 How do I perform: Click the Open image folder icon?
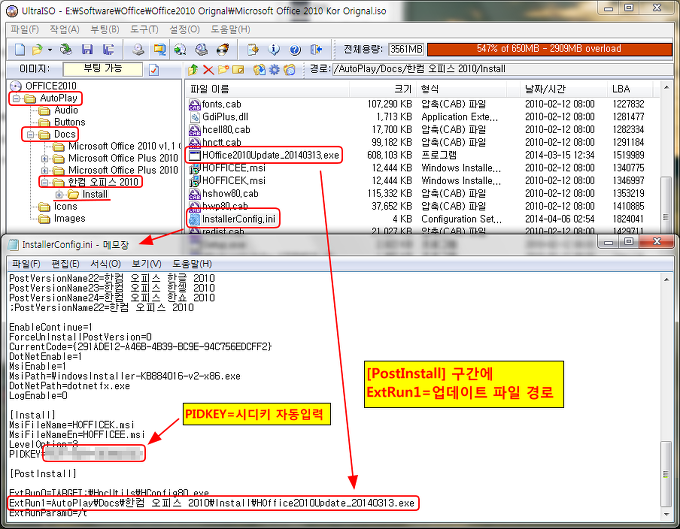pyautogui.click(x=38, y=49)
